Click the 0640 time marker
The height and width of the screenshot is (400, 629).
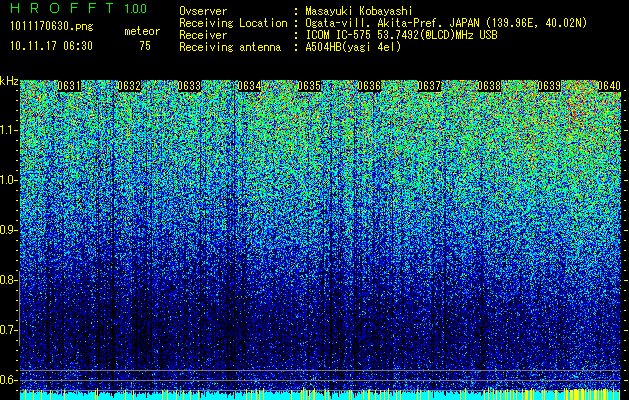[609, 86]
